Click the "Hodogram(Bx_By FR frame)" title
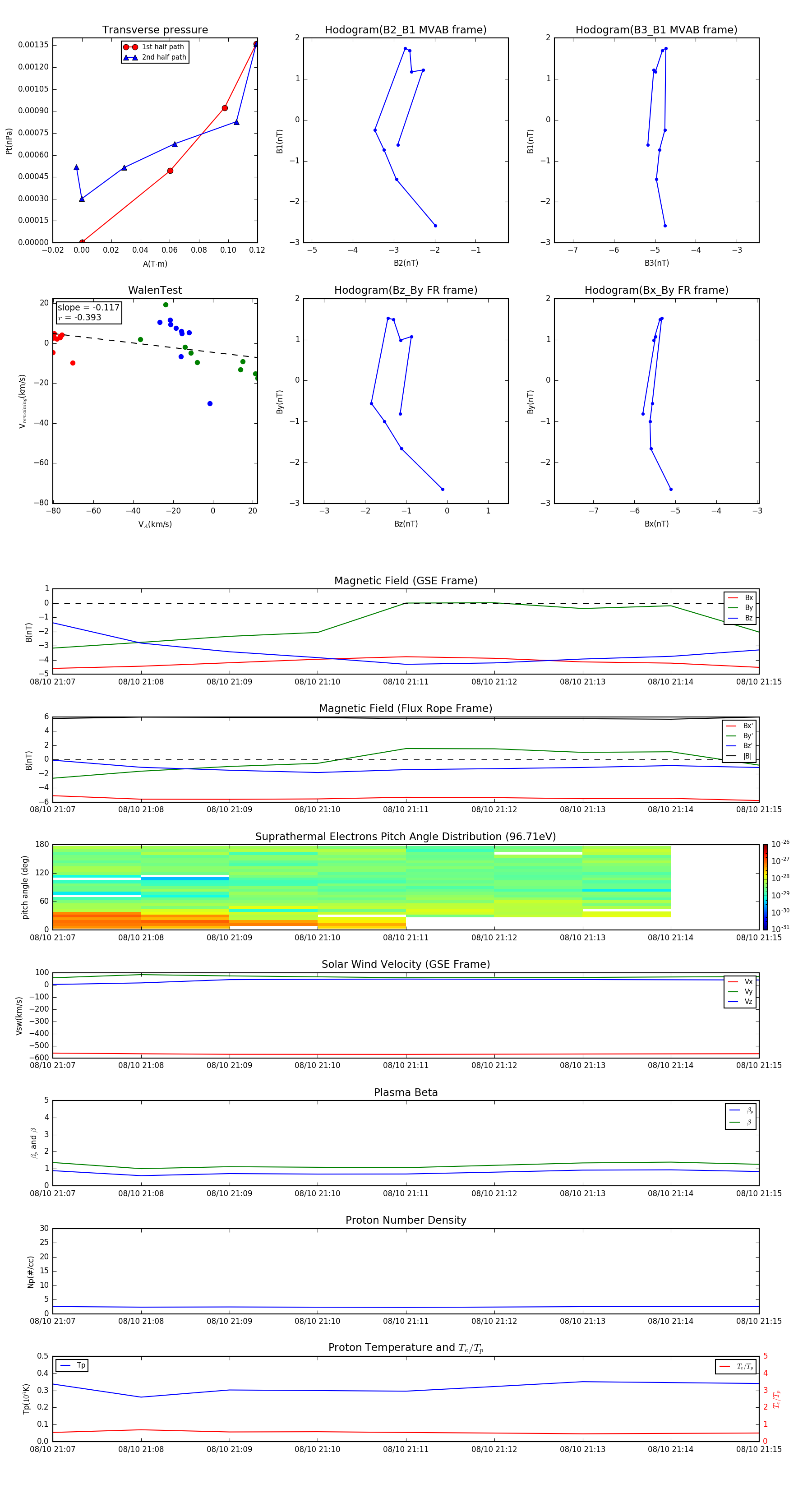Screen dimensions: 812x1489 [656, 290]
